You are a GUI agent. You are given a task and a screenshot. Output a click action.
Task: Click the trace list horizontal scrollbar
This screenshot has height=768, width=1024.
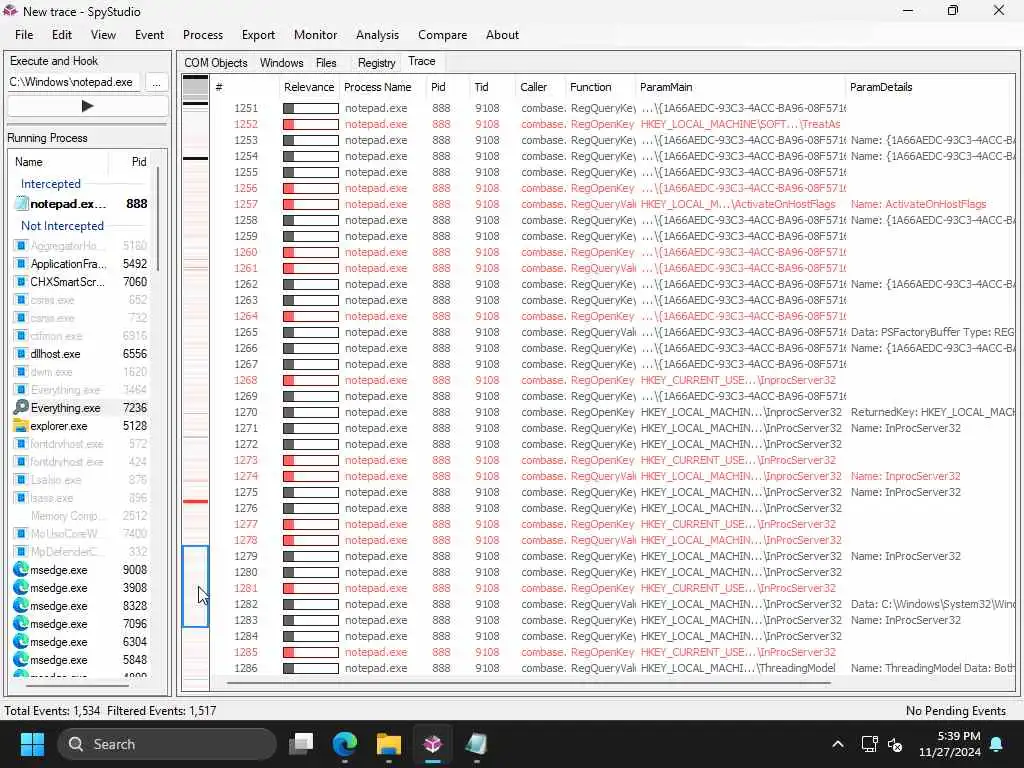coord(529,683)
